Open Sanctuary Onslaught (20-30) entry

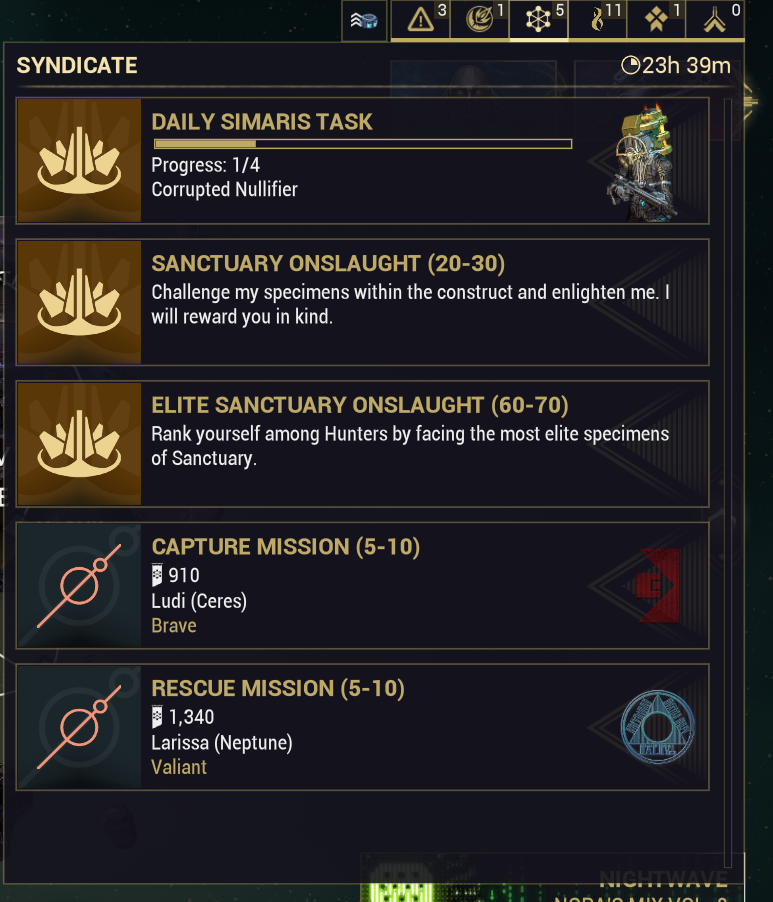coord(328,264)
